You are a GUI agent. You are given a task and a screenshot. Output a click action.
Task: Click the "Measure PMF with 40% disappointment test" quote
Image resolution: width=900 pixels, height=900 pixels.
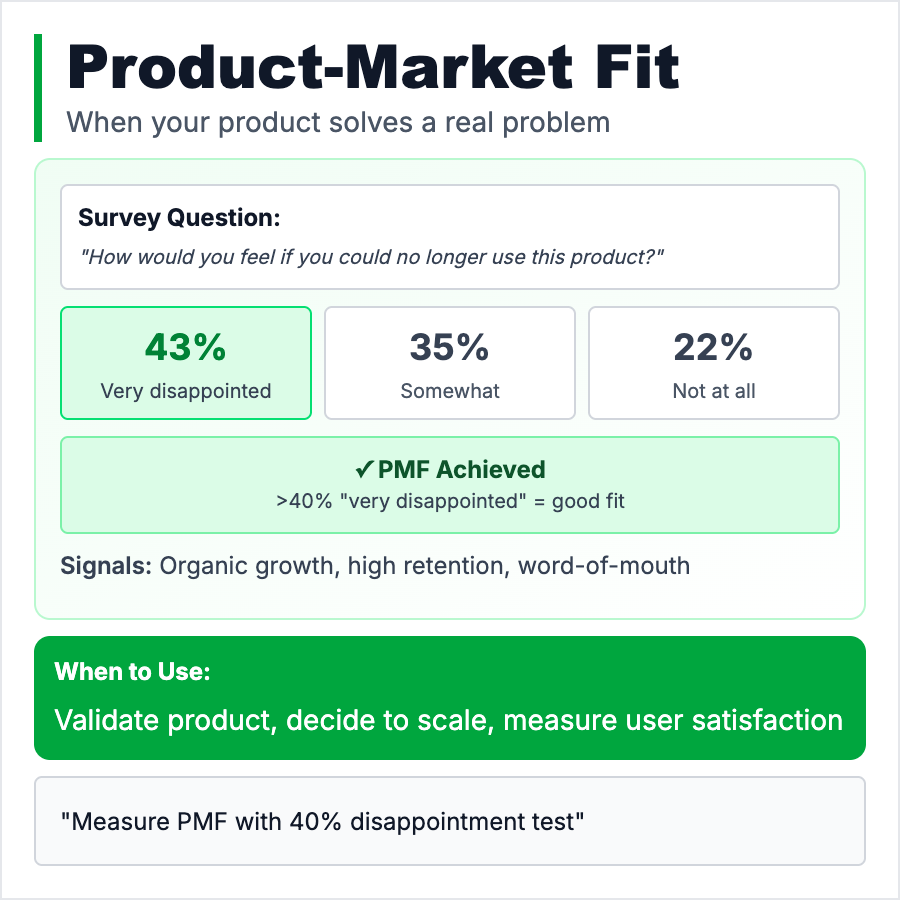[322, 822]
